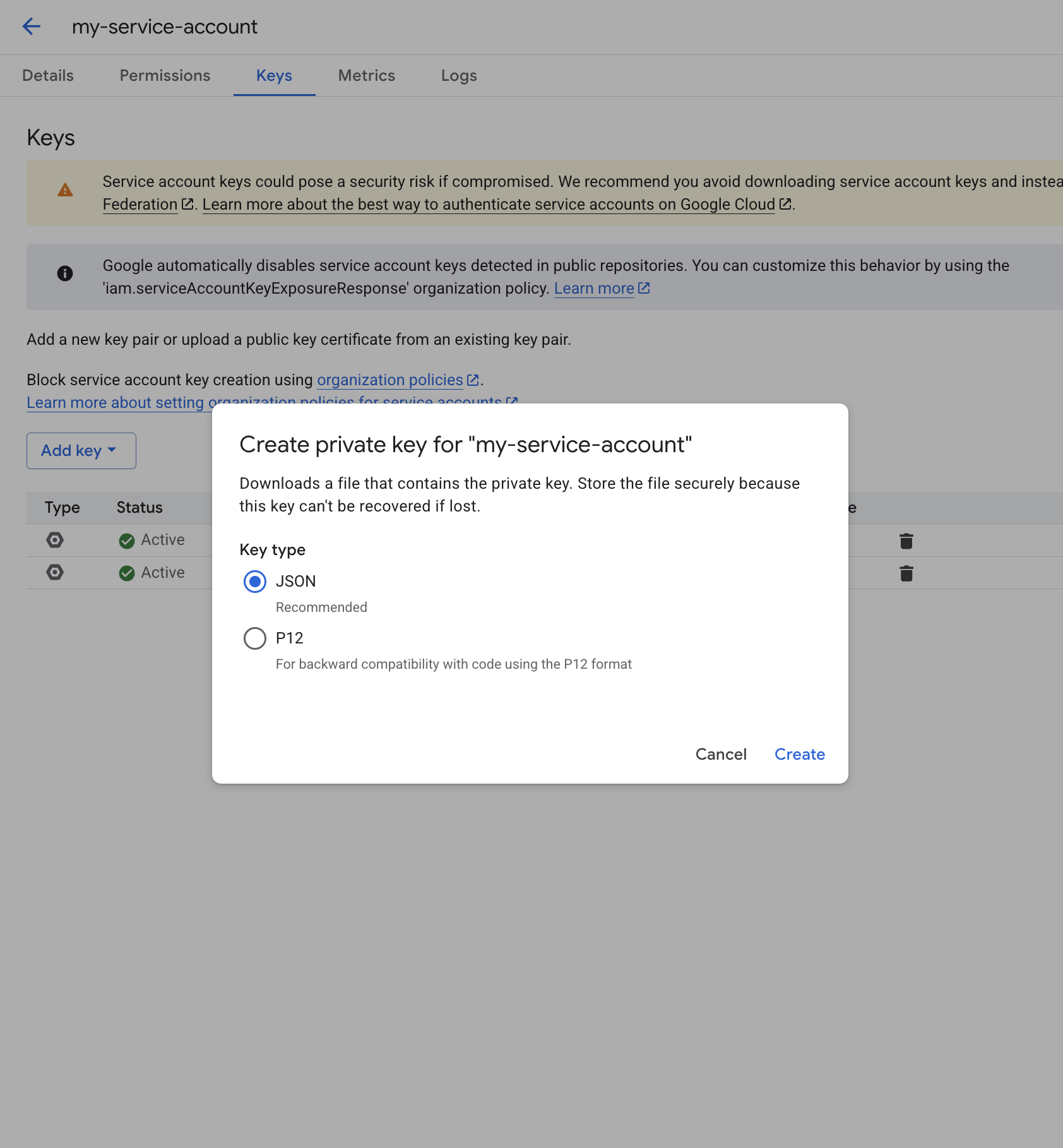Delete the first active key
This screenshot has width=1063, height=1148.
pos(906,541)
